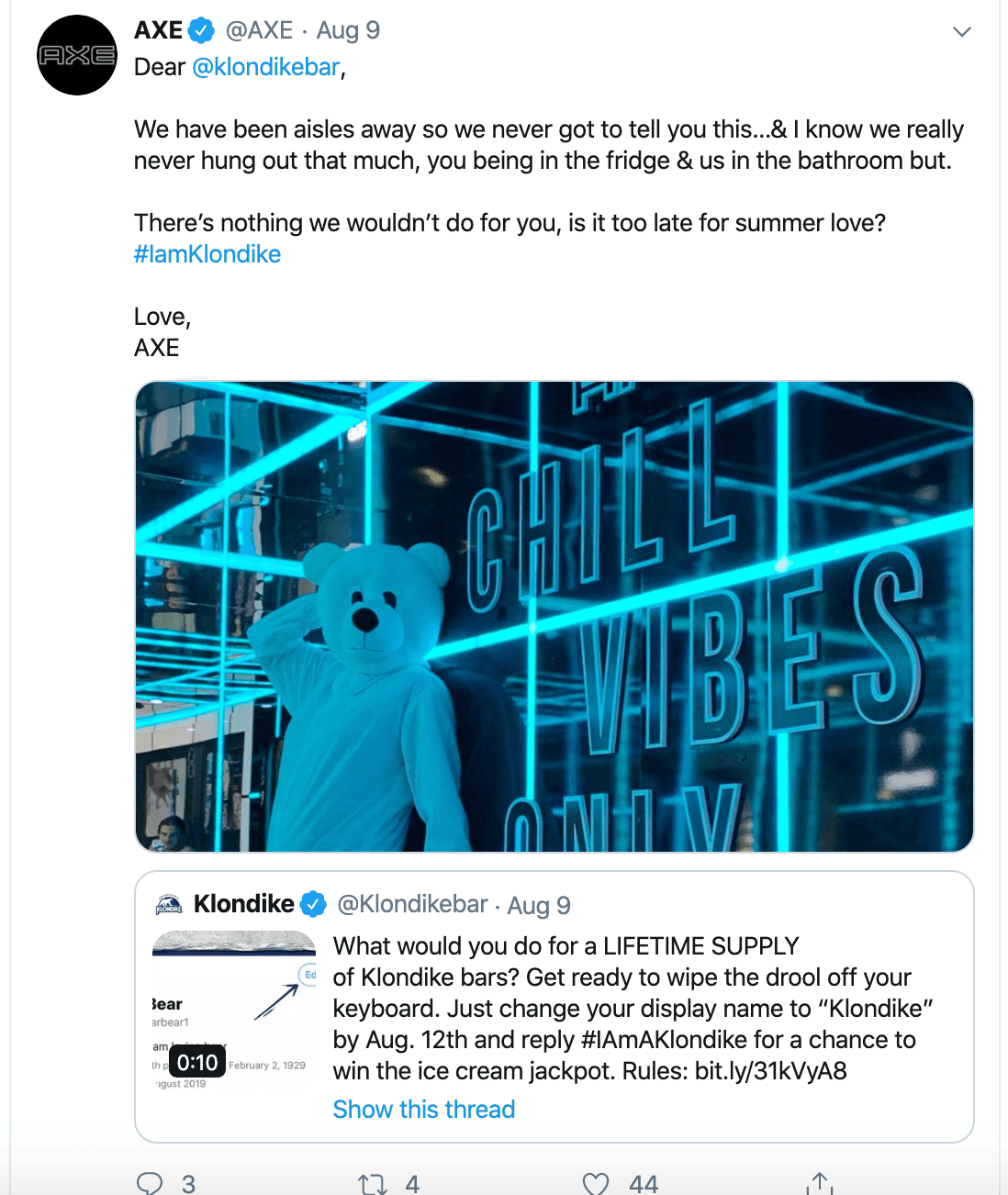
Task: Click the @AXE handle
Action: [x=260, y=28]
